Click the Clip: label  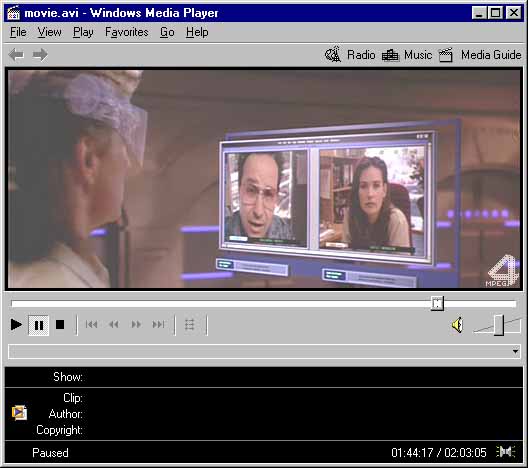point(73,398)
